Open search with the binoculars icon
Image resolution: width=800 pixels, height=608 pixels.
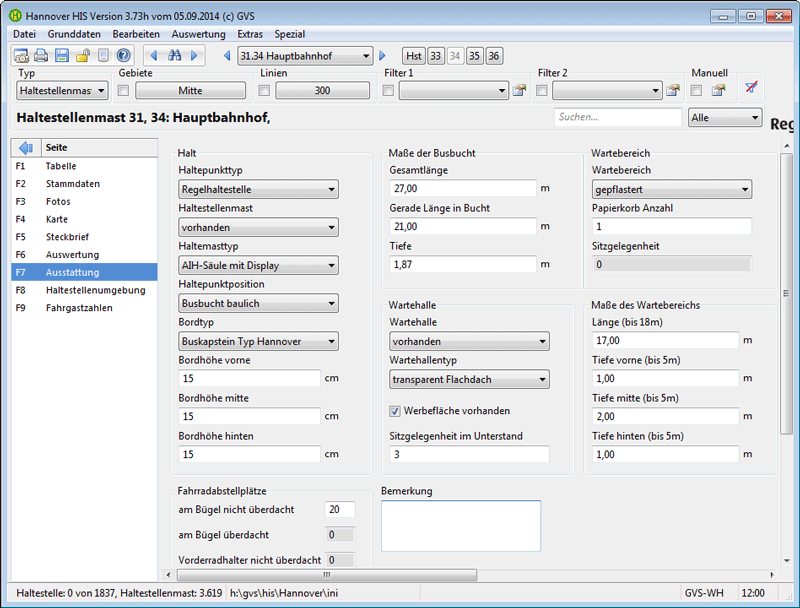point(174,56)
